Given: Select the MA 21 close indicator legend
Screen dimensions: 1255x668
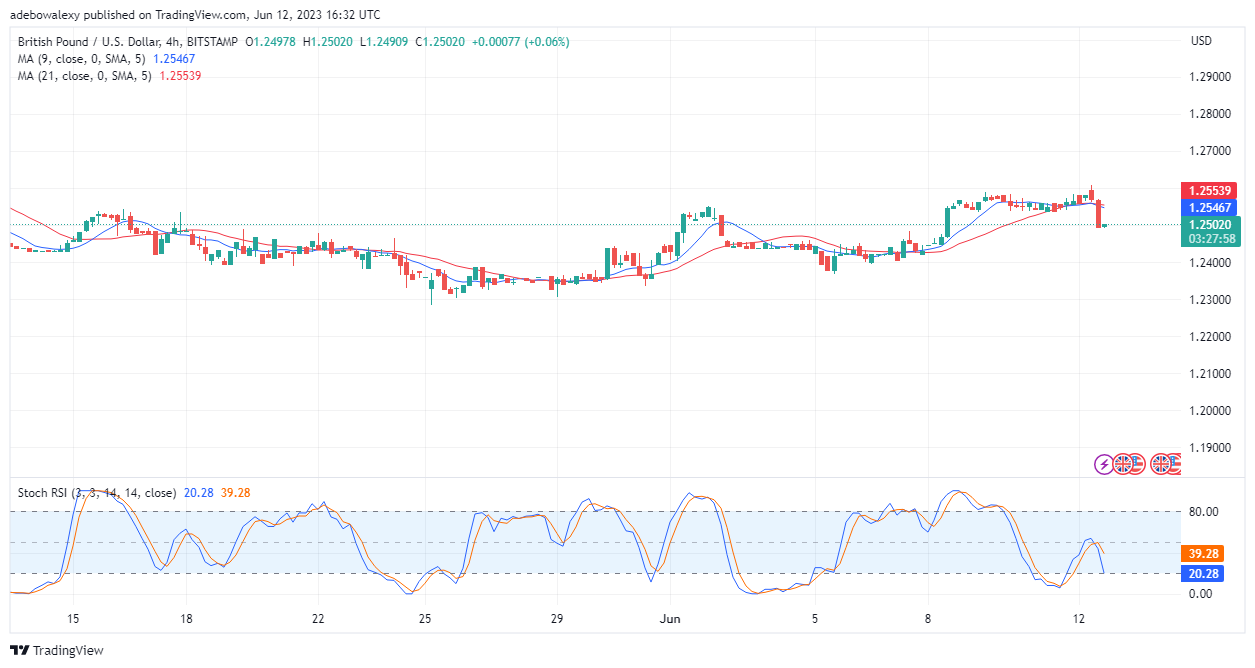Looking at the screenshot, I should point(110,77).
